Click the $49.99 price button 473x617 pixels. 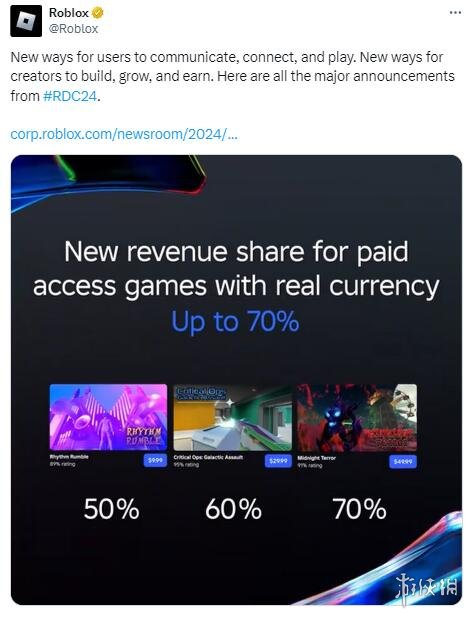pyautogui.click(x=403, y=462)
